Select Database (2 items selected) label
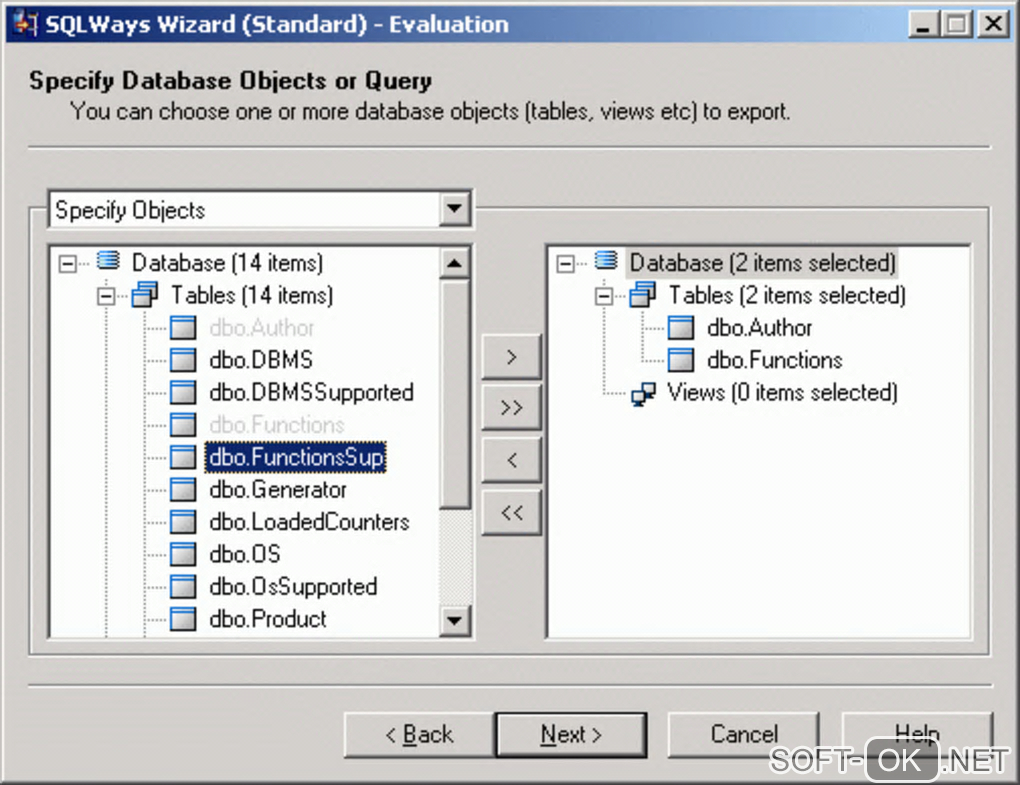The width and height of the screenshot is (1020, 785). (x=762, y=263)
